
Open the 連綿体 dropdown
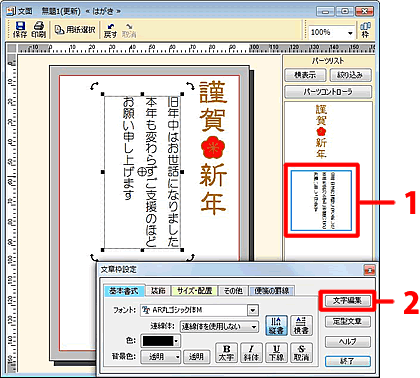click(x=254, y=327)
